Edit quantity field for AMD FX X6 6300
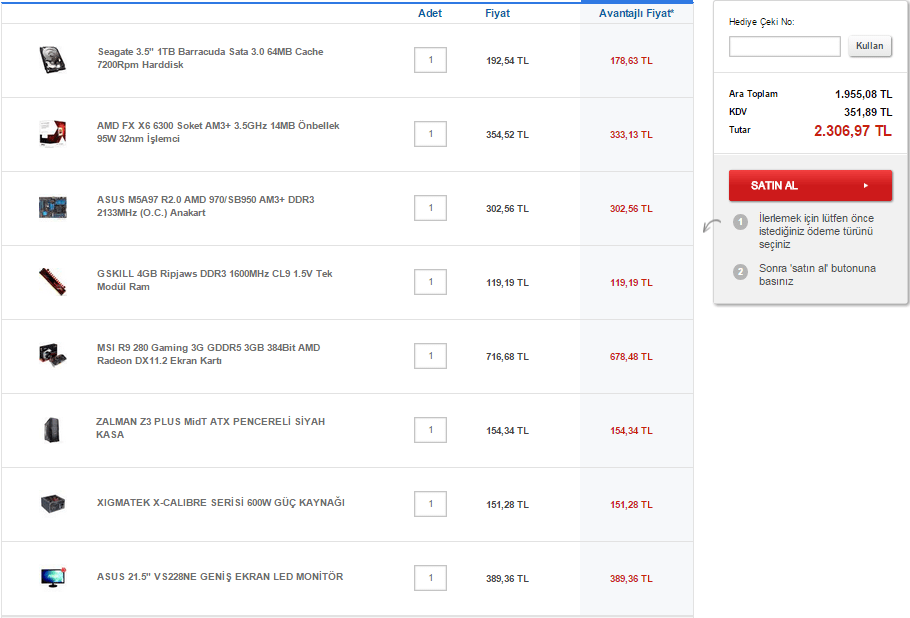Image resolution: width=910 pixels, height=618 pixels. [x=430, y=134]
